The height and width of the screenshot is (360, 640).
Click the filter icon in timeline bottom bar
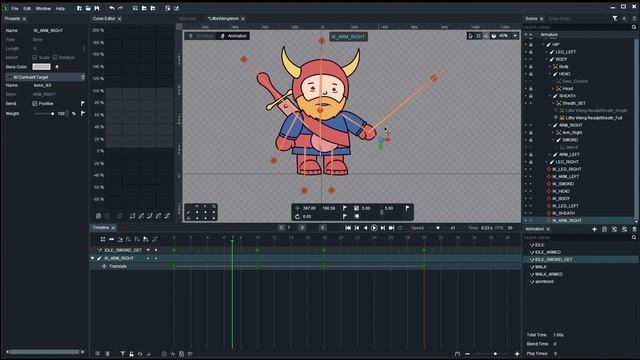pos(122,354)
